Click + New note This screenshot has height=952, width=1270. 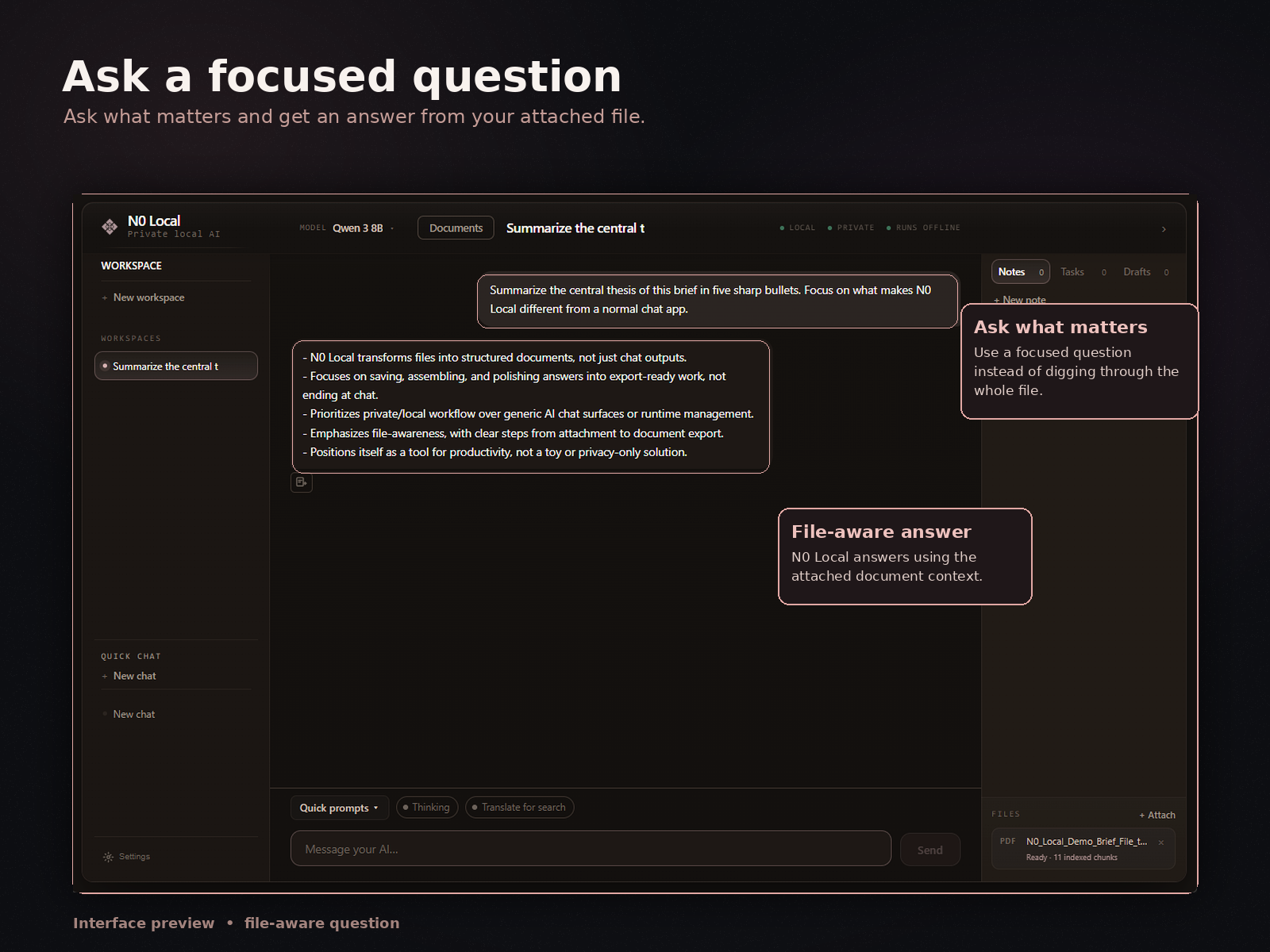(1020, 300)
